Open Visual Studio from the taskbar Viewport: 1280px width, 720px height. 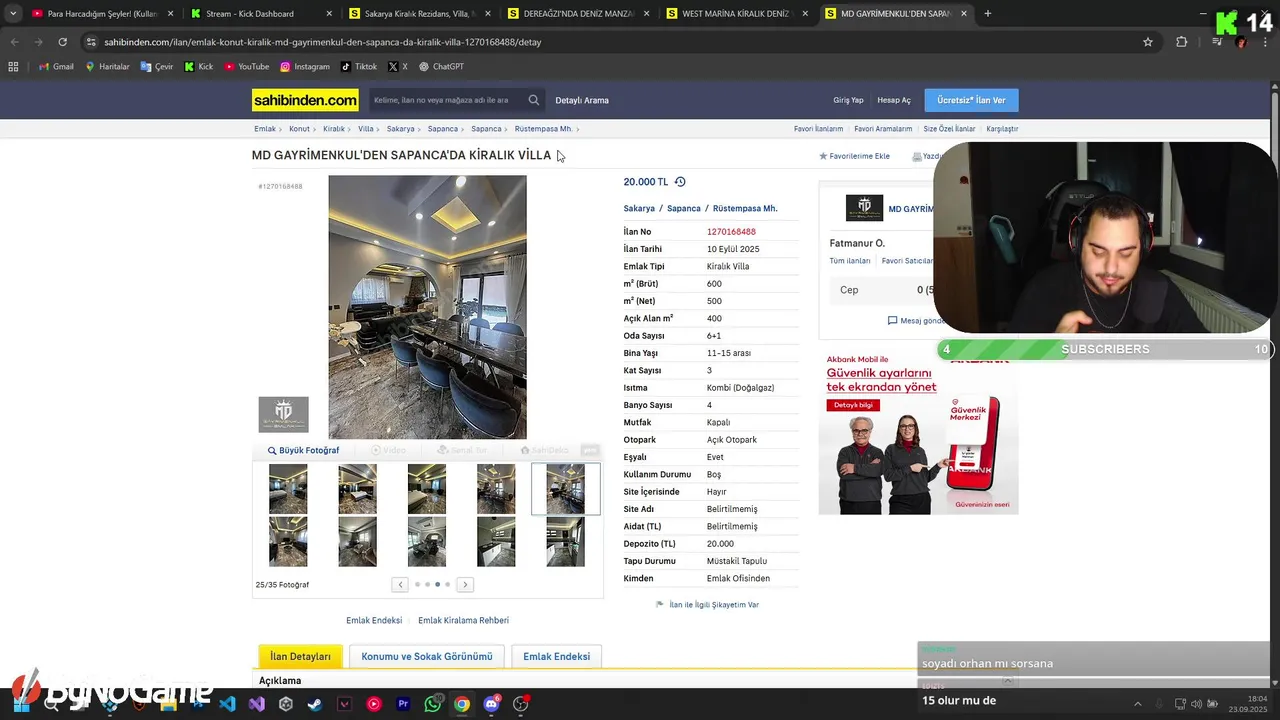pos(257,704)
